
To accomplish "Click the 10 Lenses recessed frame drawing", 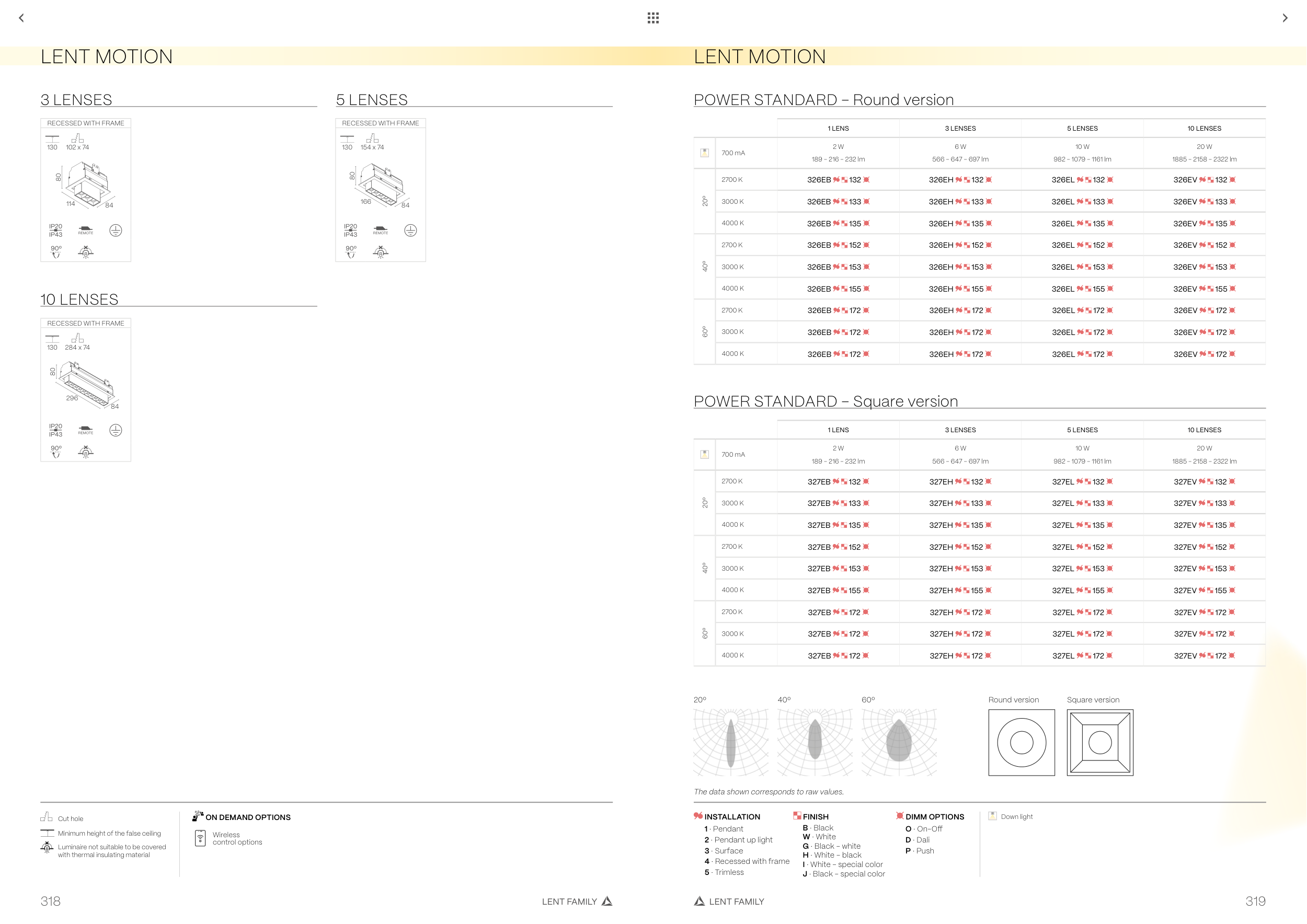I will [x=85, y=385].
